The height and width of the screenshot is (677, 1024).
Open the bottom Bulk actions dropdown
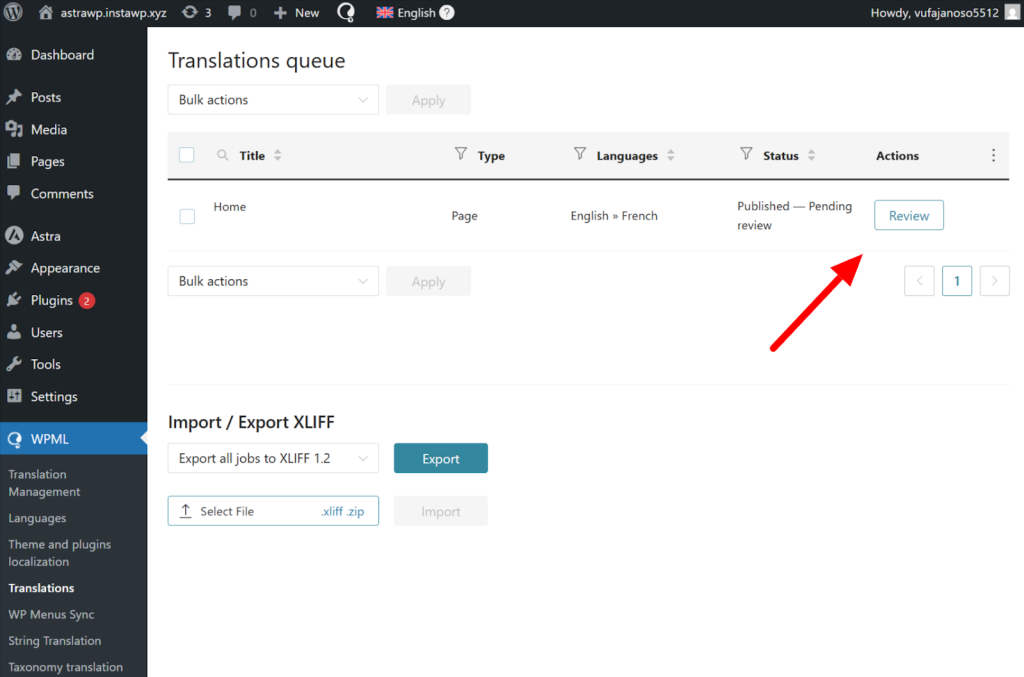coord(273,281)
